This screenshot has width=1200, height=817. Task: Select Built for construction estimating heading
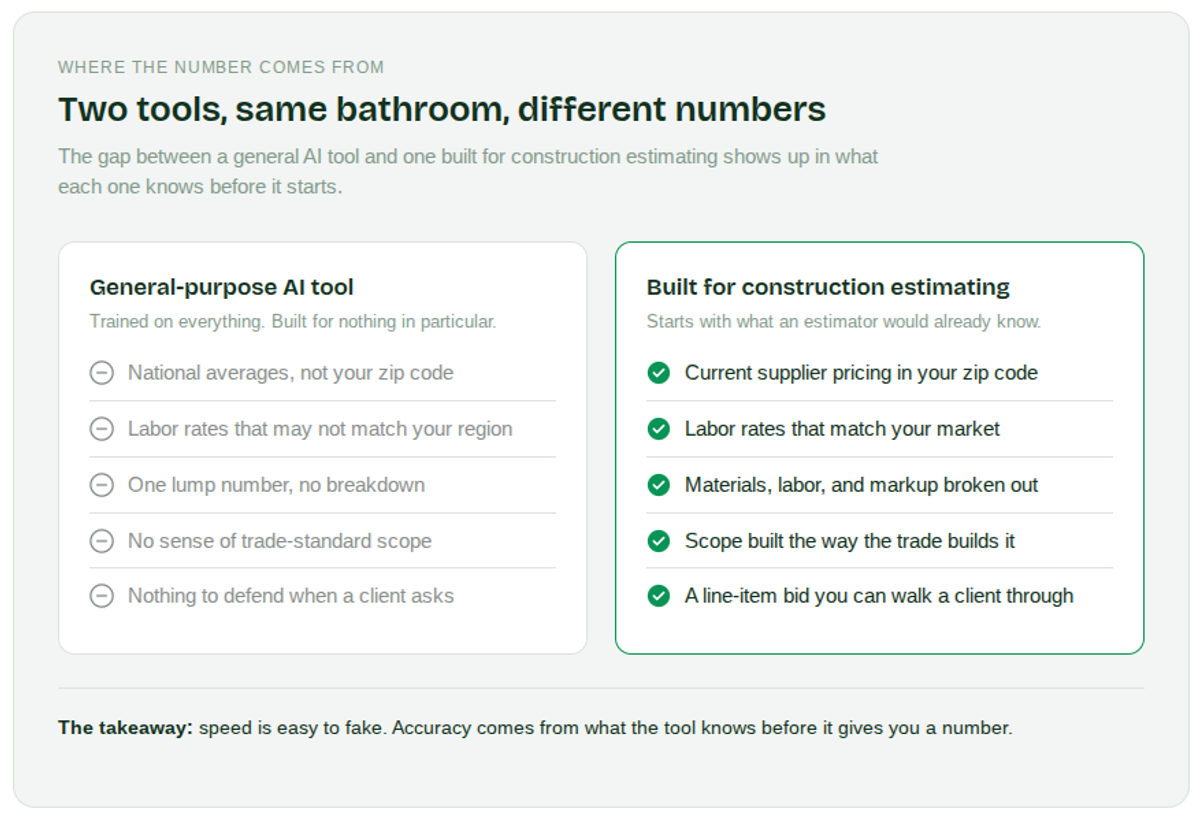(x=828, y=288)
